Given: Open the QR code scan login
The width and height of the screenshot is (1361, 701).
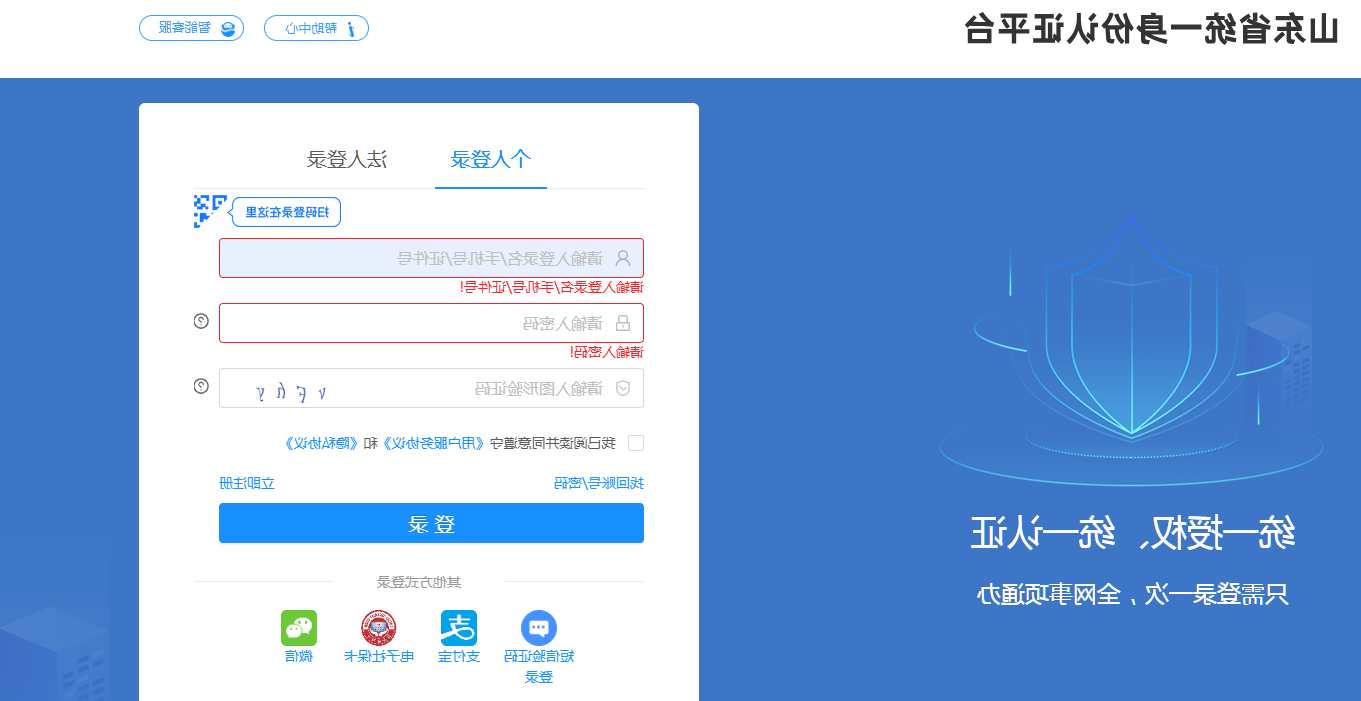Looking at the screenshot, I should [x=210, y=211].
